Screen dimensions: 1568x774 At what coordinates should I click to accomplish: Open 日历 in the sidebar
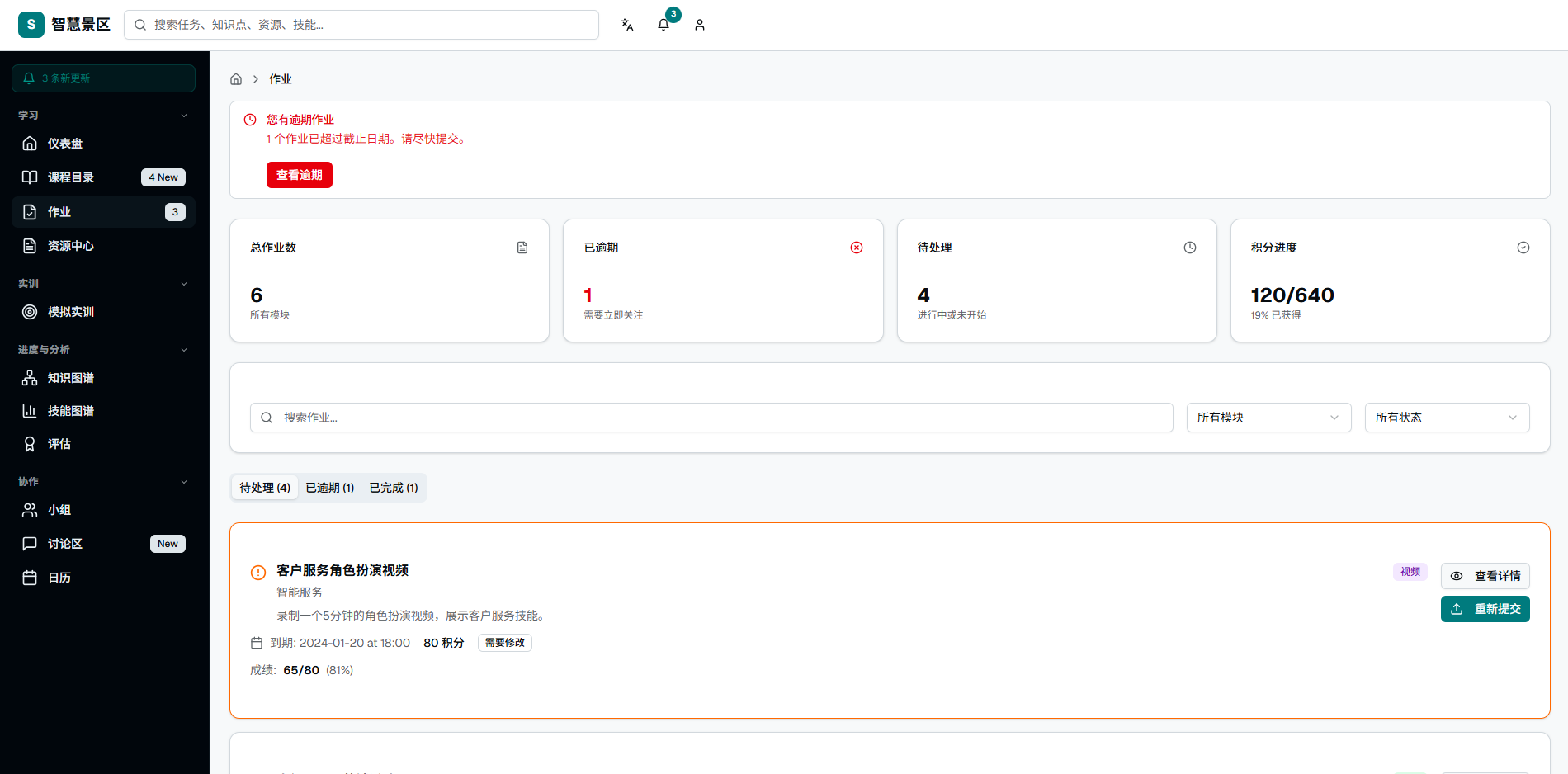(x=59, y=578)
